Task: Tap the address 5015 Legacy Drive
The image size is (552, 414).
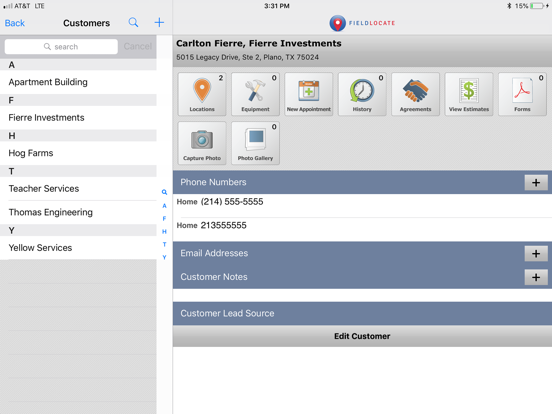Action: [x=247, y=57]
